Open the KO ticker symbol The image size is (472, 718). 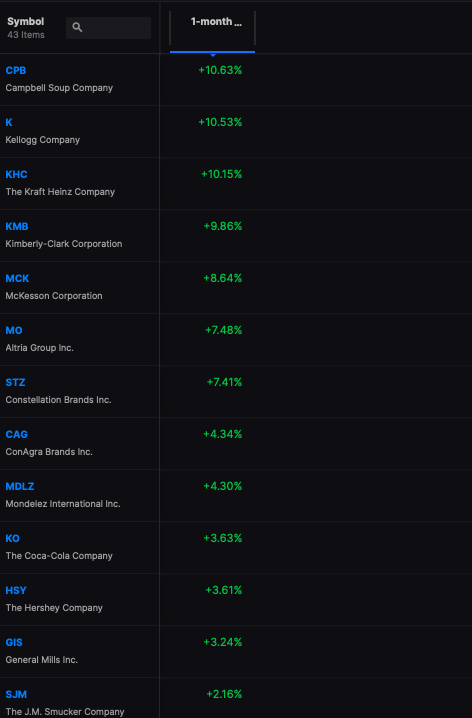tap(12, 538)
